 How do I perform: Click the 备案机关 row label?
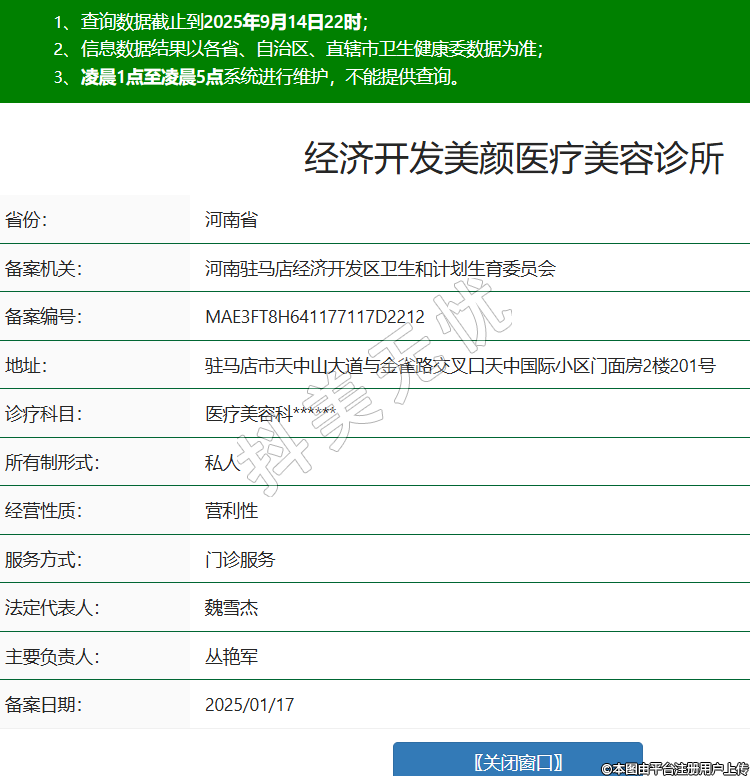43,268
